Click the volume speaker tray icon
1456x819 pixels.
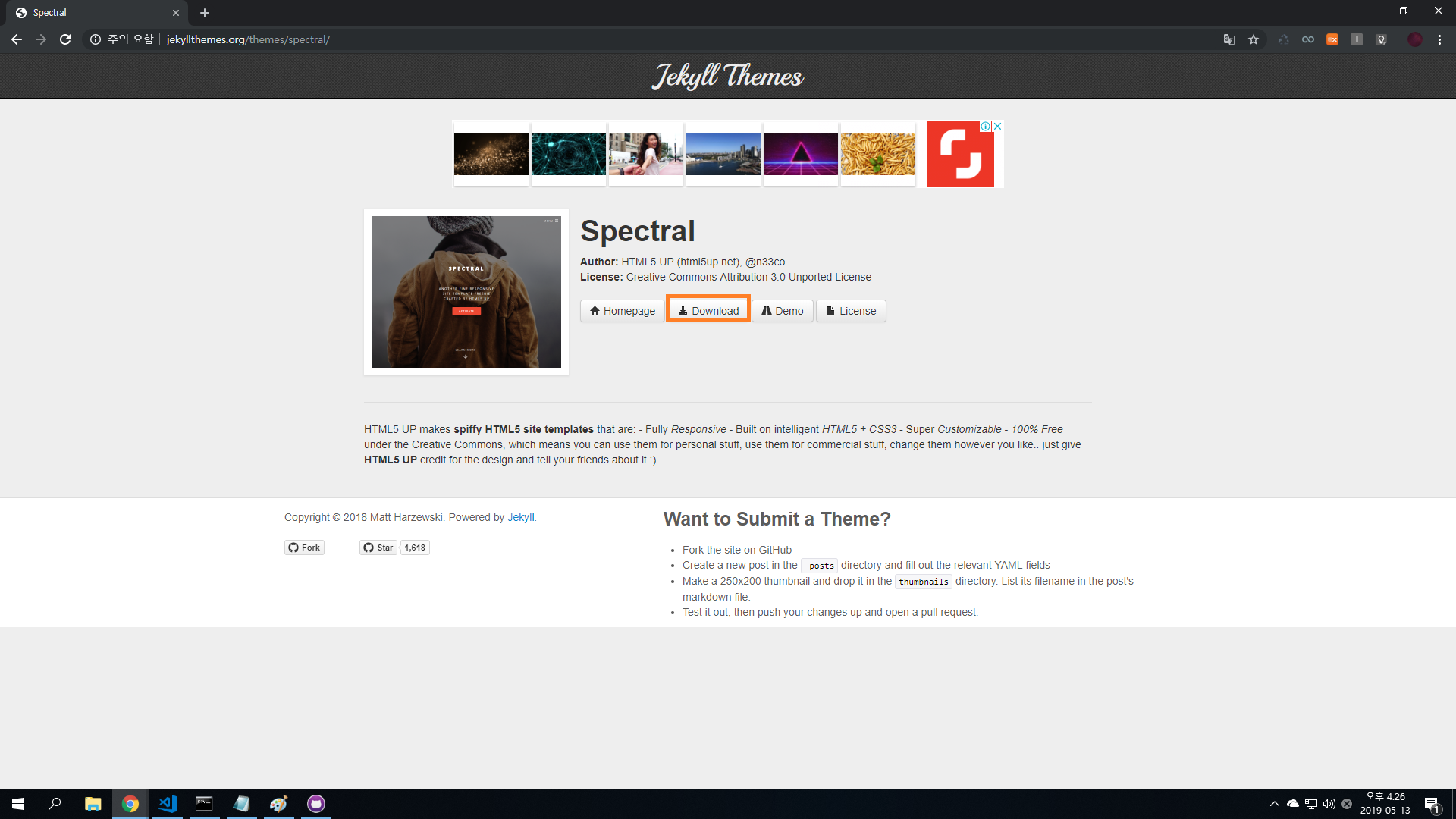[x=1329, y=804]
